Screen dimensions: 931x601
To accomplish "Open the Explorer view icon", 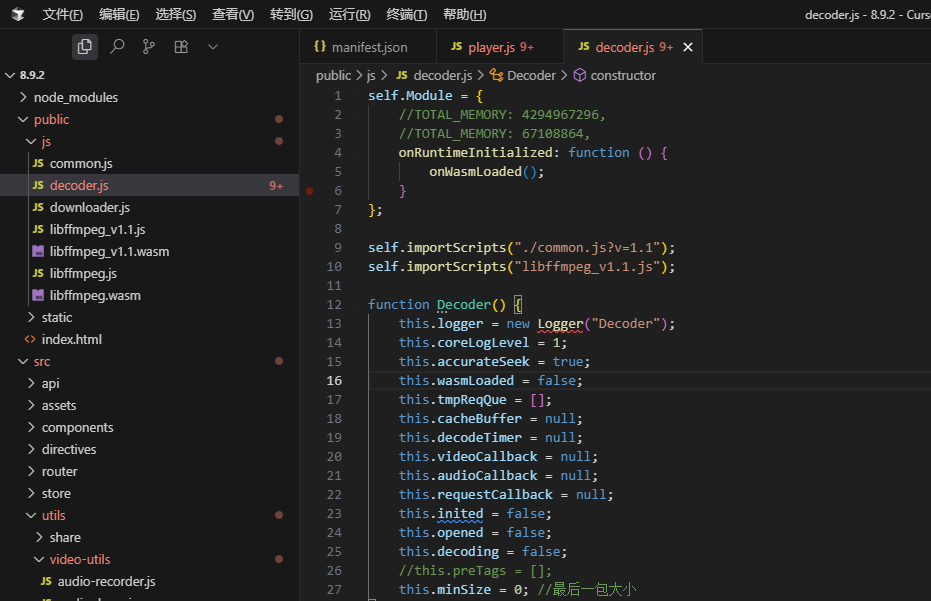I will [x=84, y=46].
